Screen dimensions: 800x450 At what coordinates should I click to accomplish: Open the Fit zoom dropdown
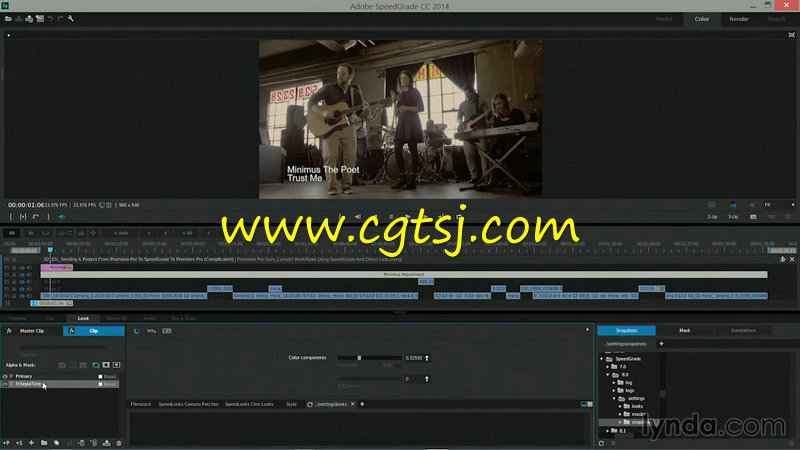pos(779,205)
